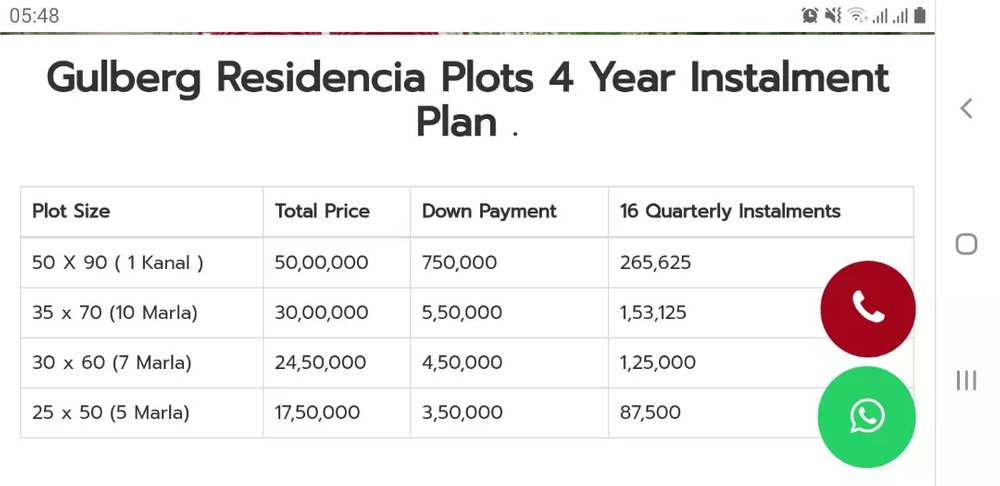Tap the 05:48 clock in status bar
Screen dimensions: 1000x486
[34, 15]
